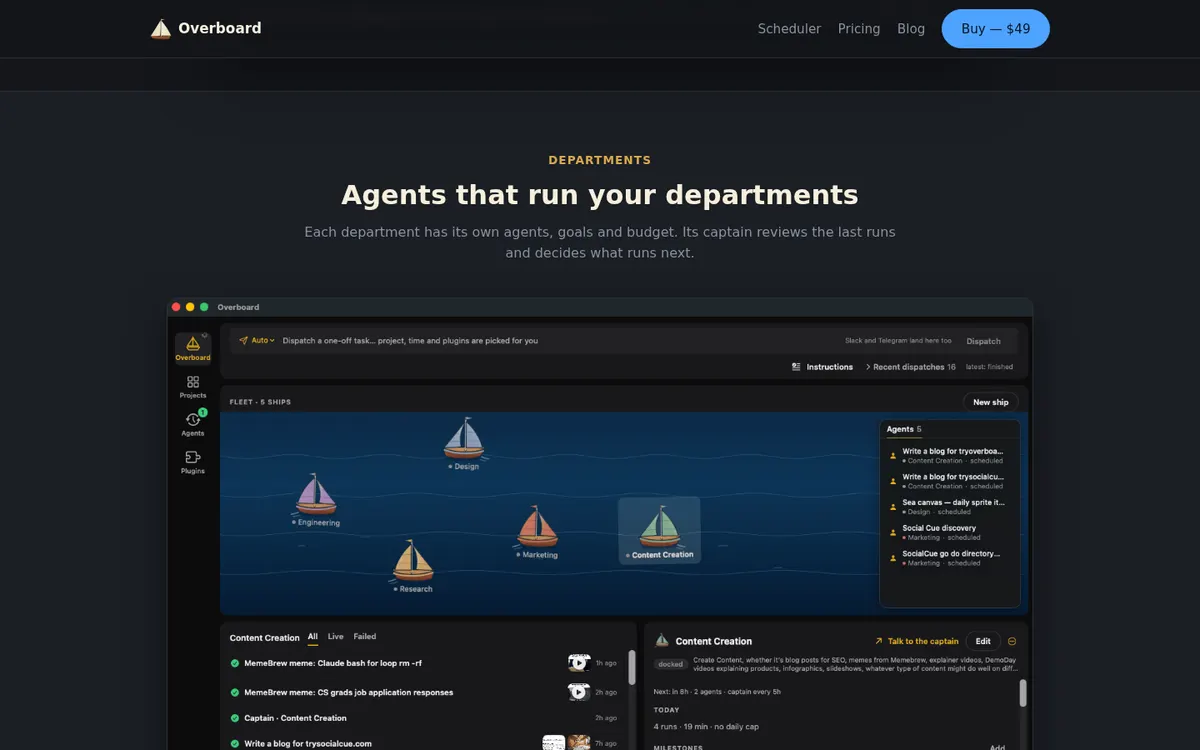Click the Agents tab in fleet panel

coord(904,429)
